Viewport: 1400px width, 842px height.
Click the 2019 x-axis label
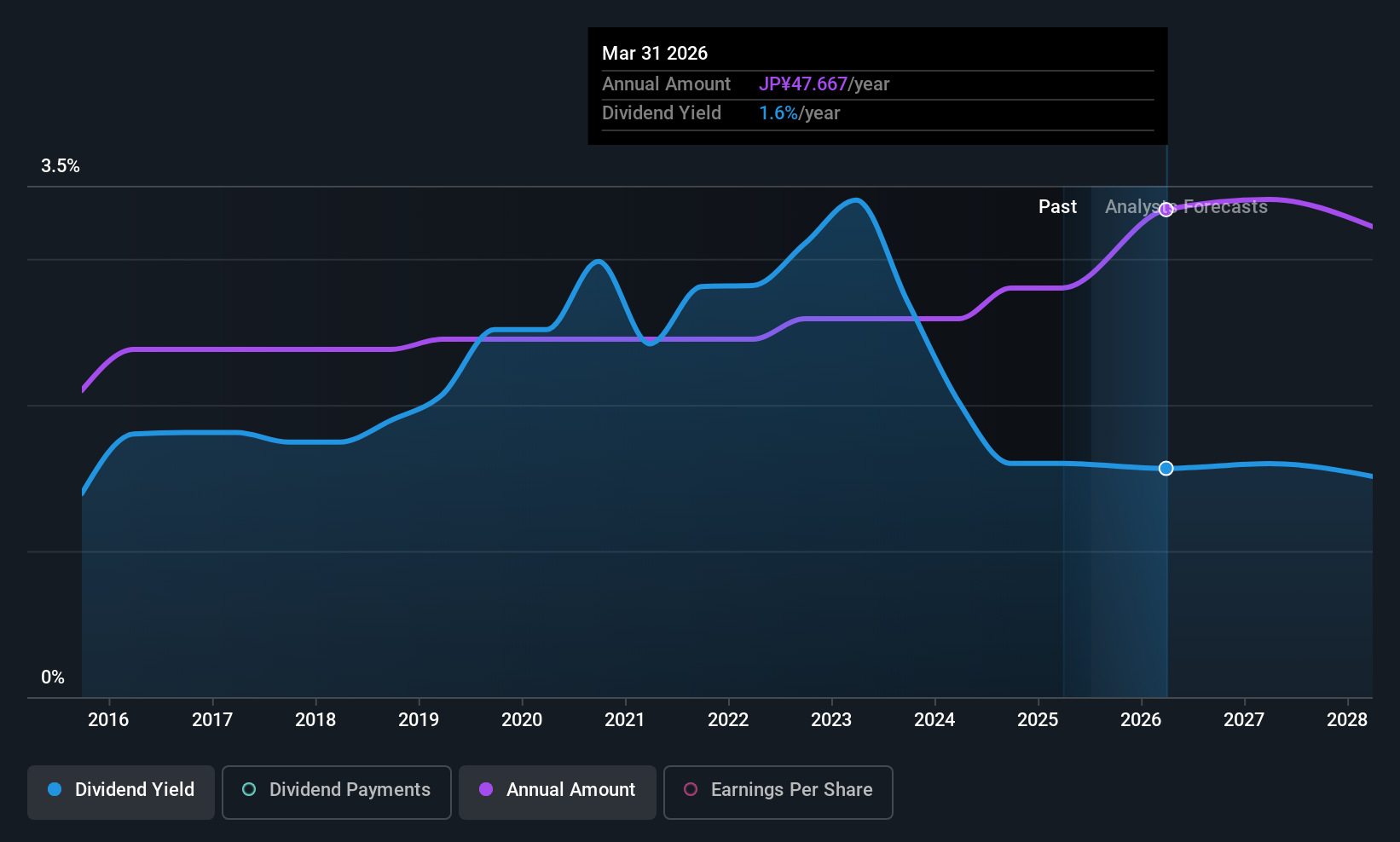(x=419, y=720)
